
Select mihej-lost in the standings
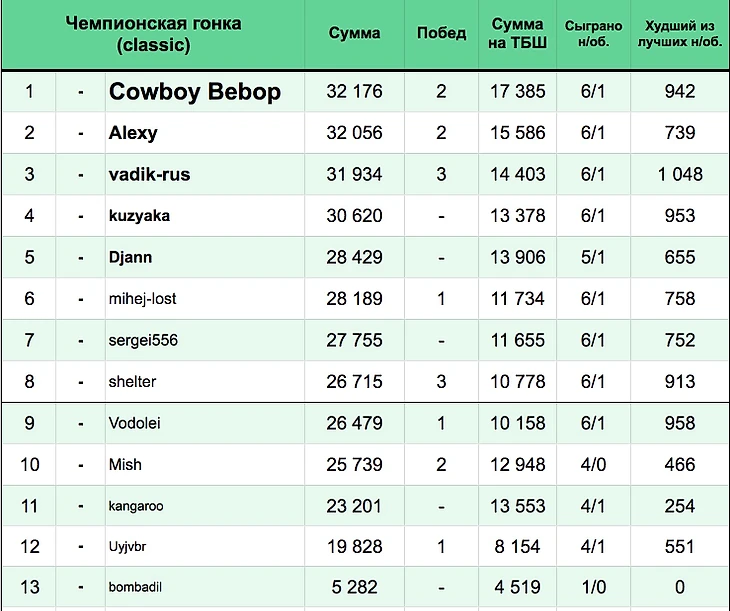tap(143, 299)
